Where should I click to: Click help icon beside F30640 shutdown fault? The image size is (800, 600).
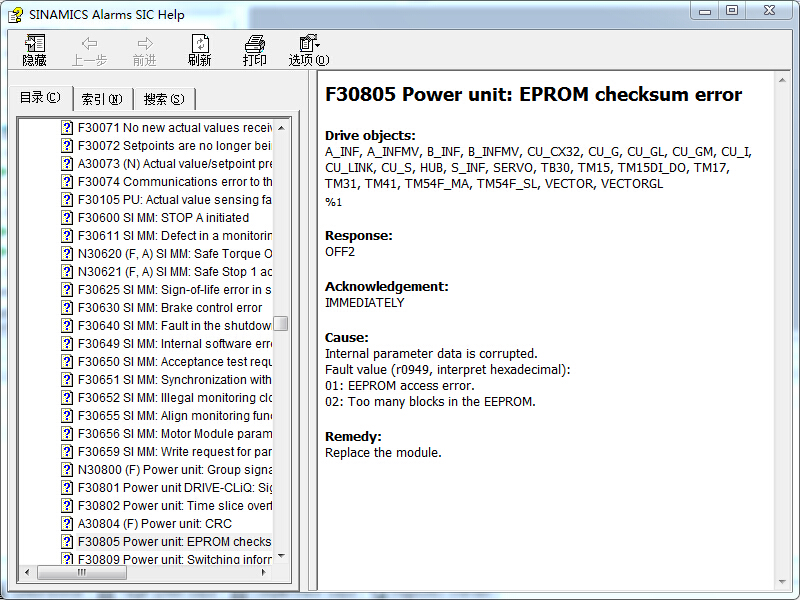pos(67,326)
